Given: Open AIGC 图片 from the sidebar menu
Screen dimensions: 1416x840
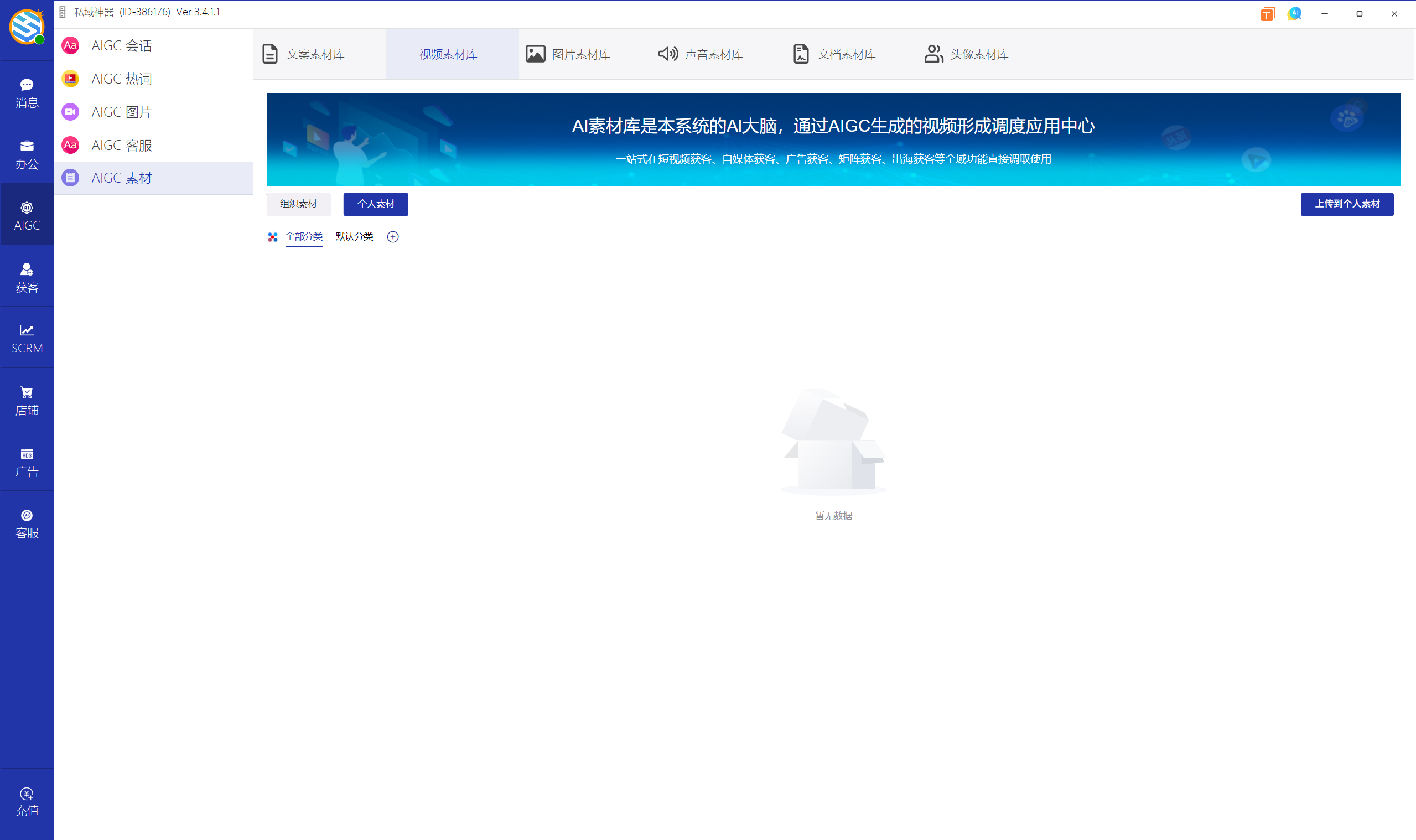Looking at the screenshot, I should (121, 112).
